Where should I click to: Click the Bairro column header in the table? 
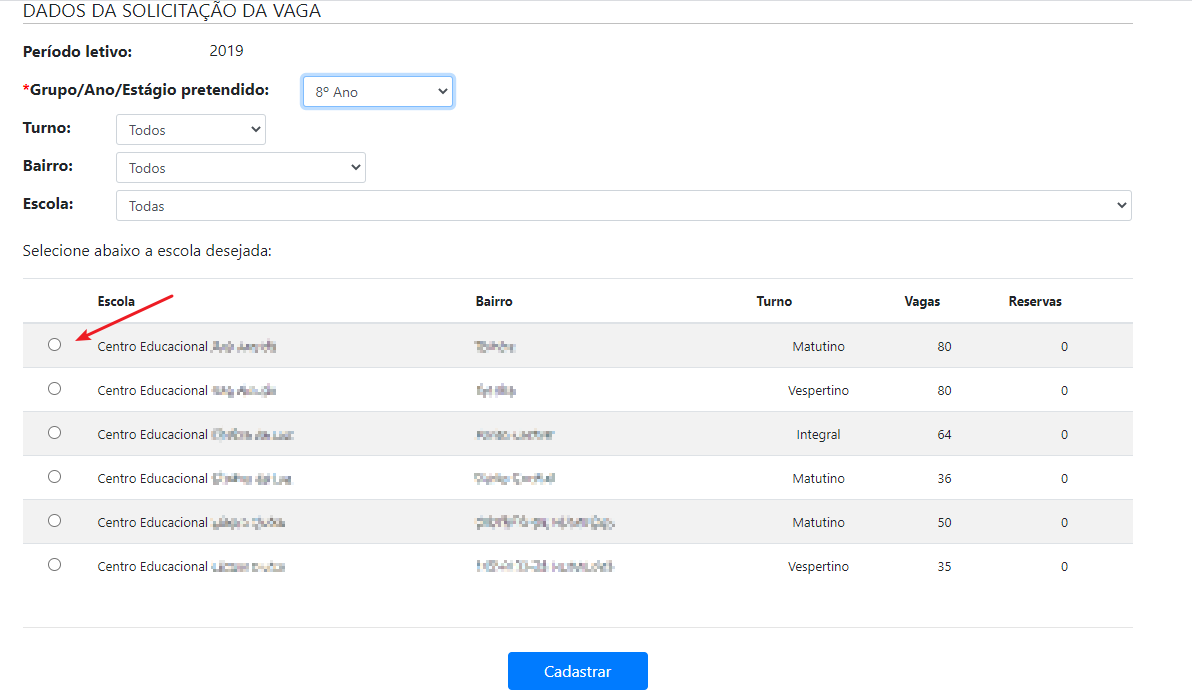pos(494,301)
